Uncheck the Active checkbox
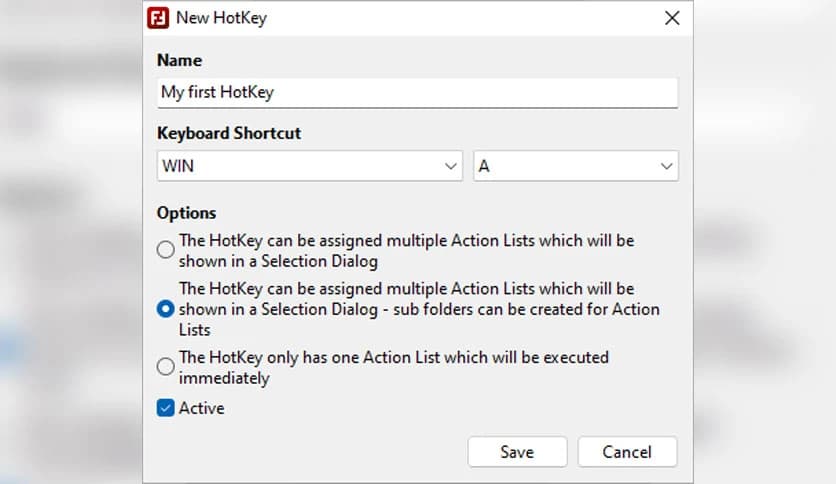The image size is (836, 484). coord(166,408)
